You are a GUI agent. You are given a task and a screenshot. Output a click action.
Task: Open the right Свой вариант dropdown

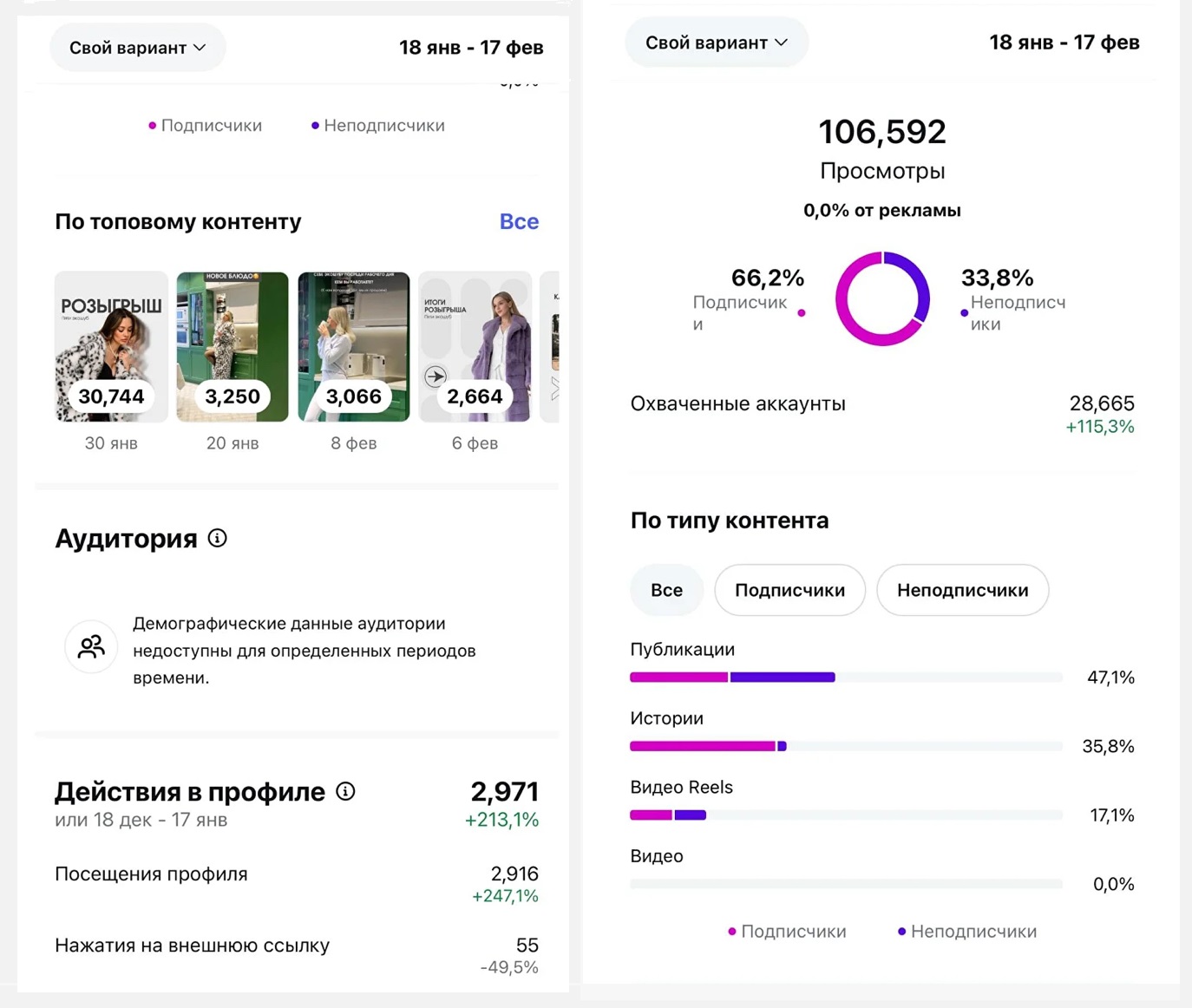point(716,43)
